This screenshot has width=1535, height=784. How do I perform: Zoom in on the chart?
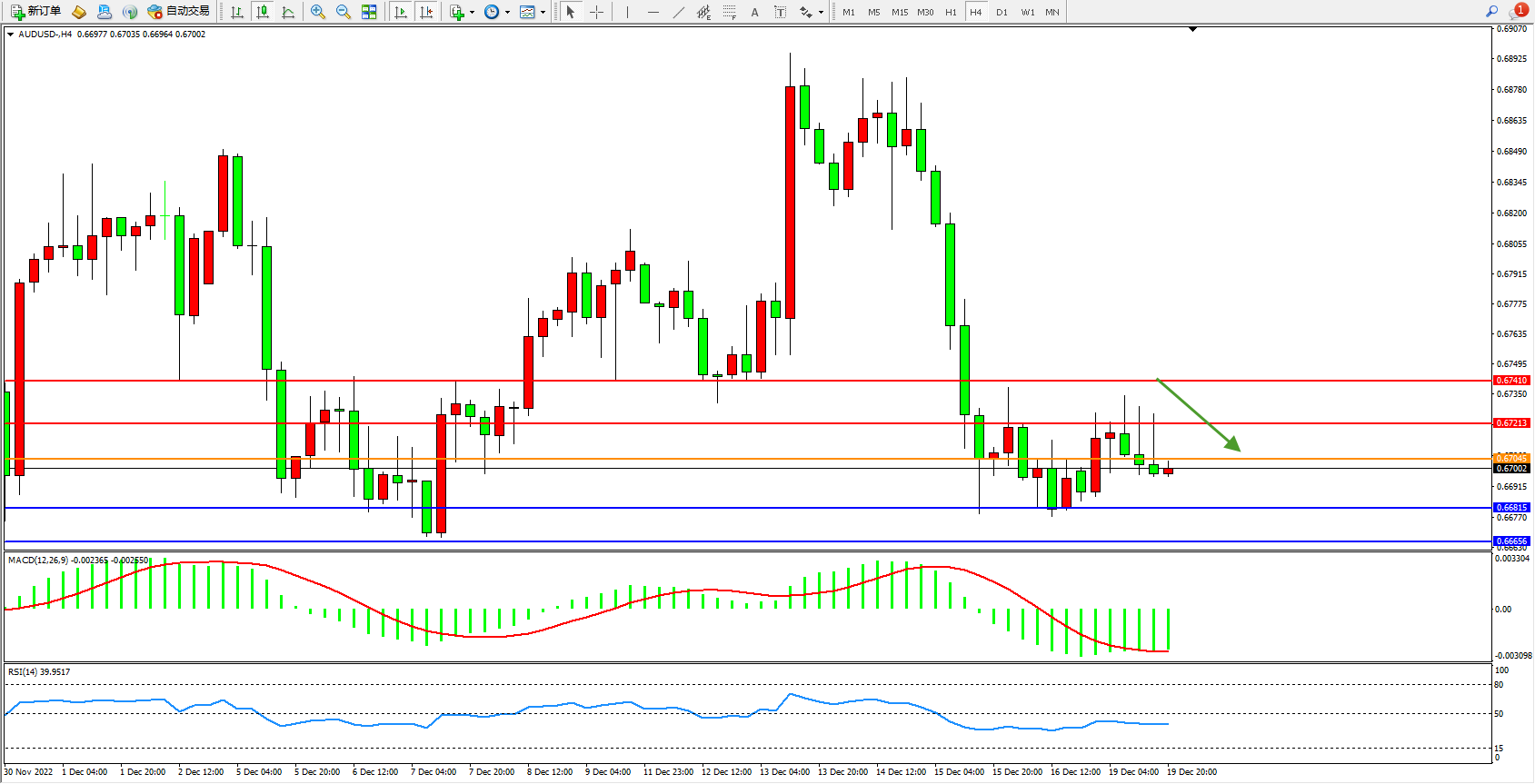pos(318,12)
